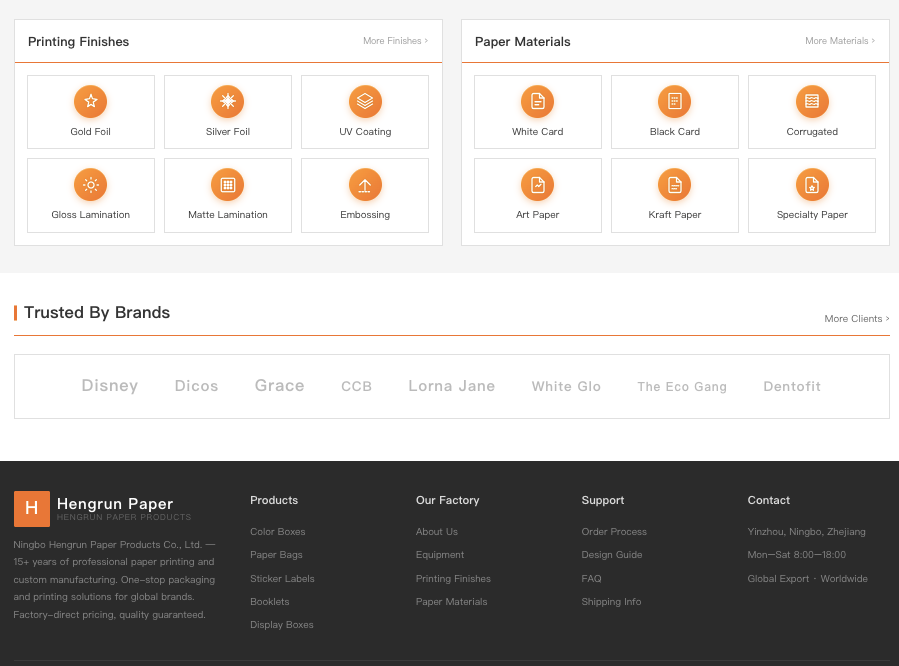Expand More Materials link

pos(840,41)
